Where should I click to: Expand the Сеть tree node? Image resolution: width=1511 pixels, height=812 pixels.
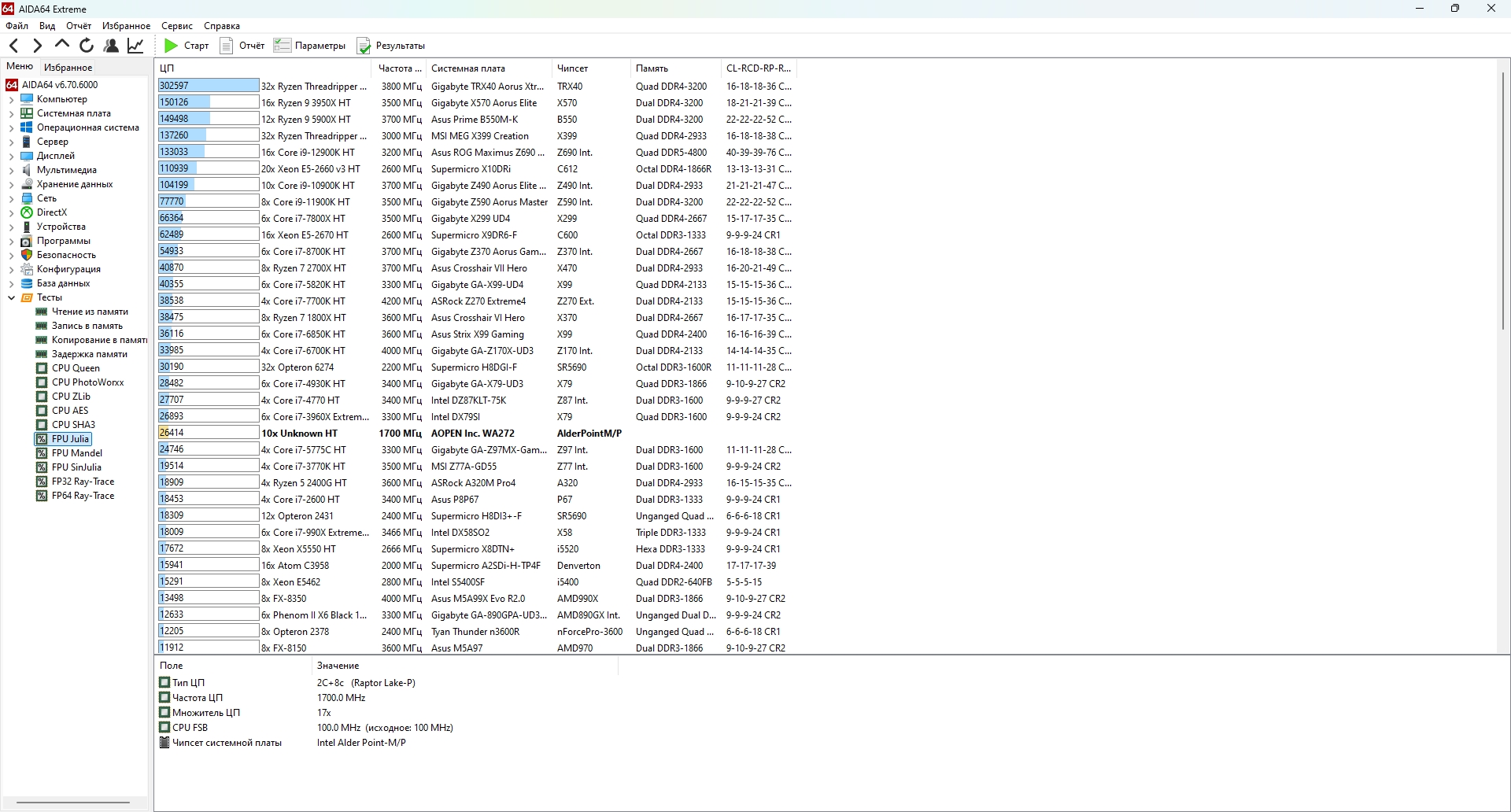11,199
